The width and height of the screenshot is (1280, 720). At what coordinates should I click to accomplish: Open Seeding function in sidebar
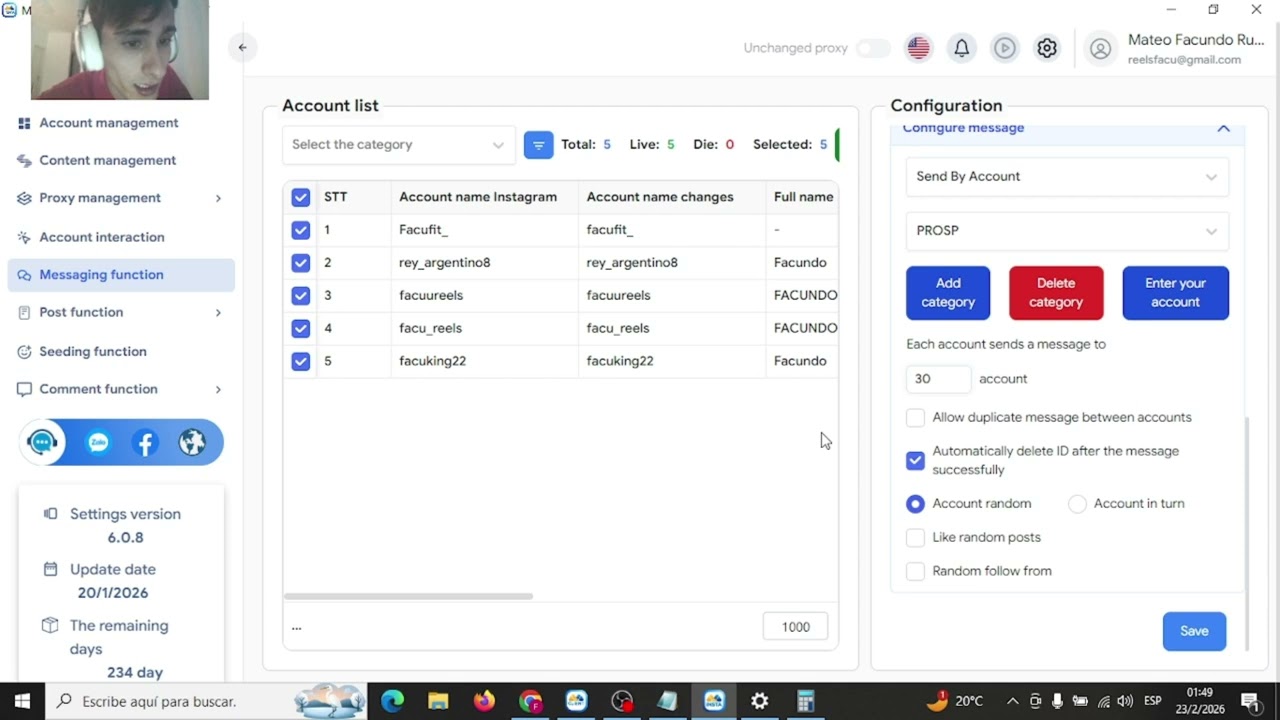click(x=92, y=351)
